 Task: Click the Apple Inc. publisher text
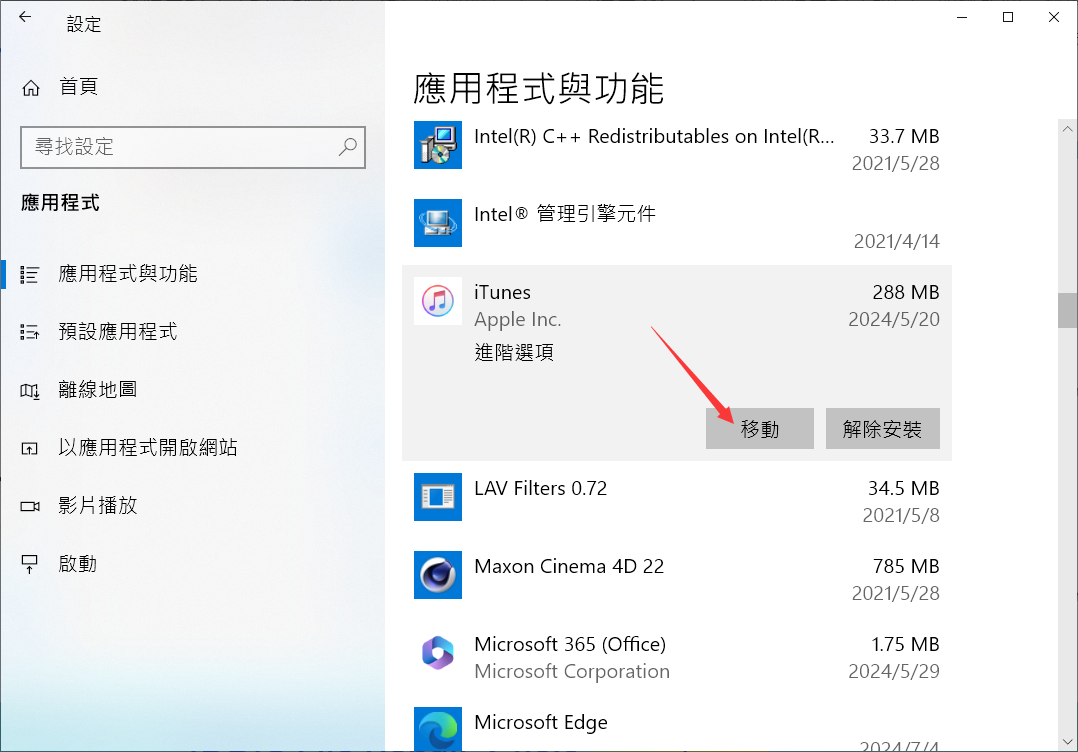coord(518,320)
